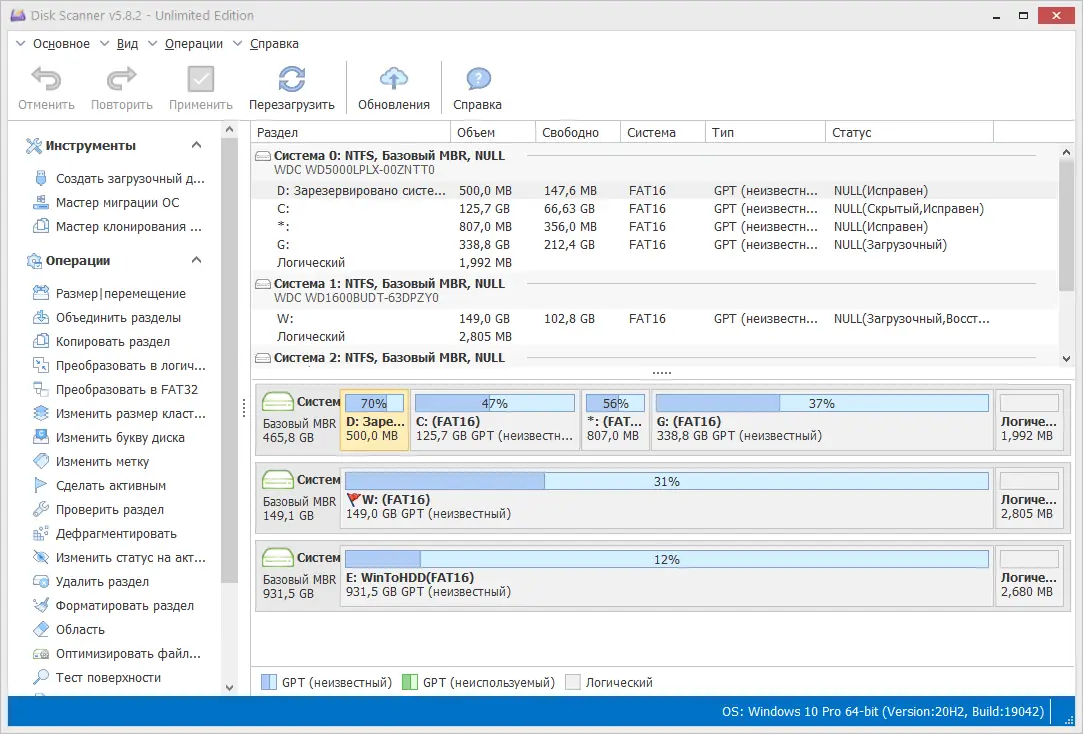Select Создать загрузочный диск tool
1083x734 pixels.
129,179
